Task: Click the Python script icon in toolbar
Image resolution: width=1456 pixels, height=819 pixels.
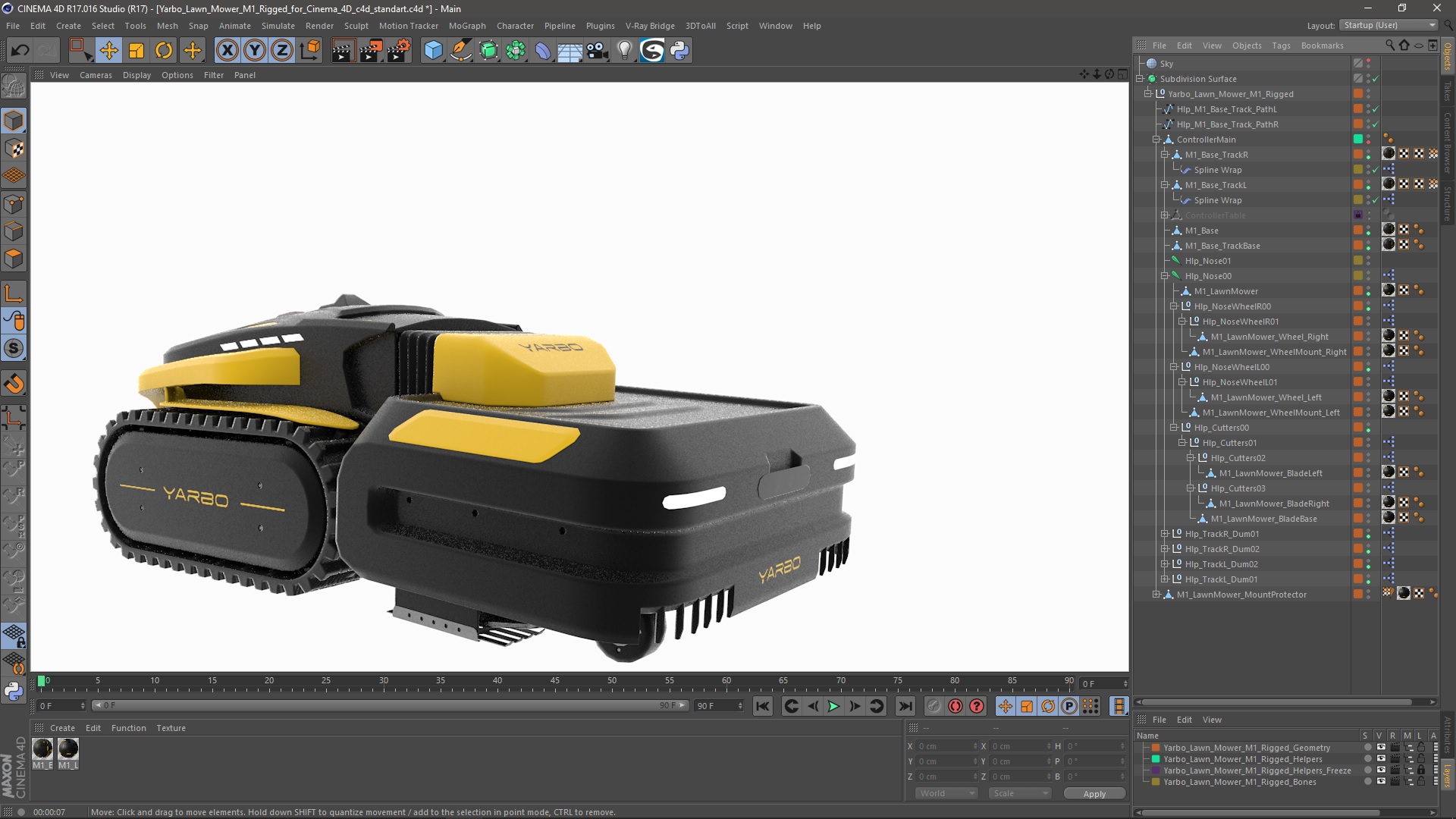Action: click(679, 50)
